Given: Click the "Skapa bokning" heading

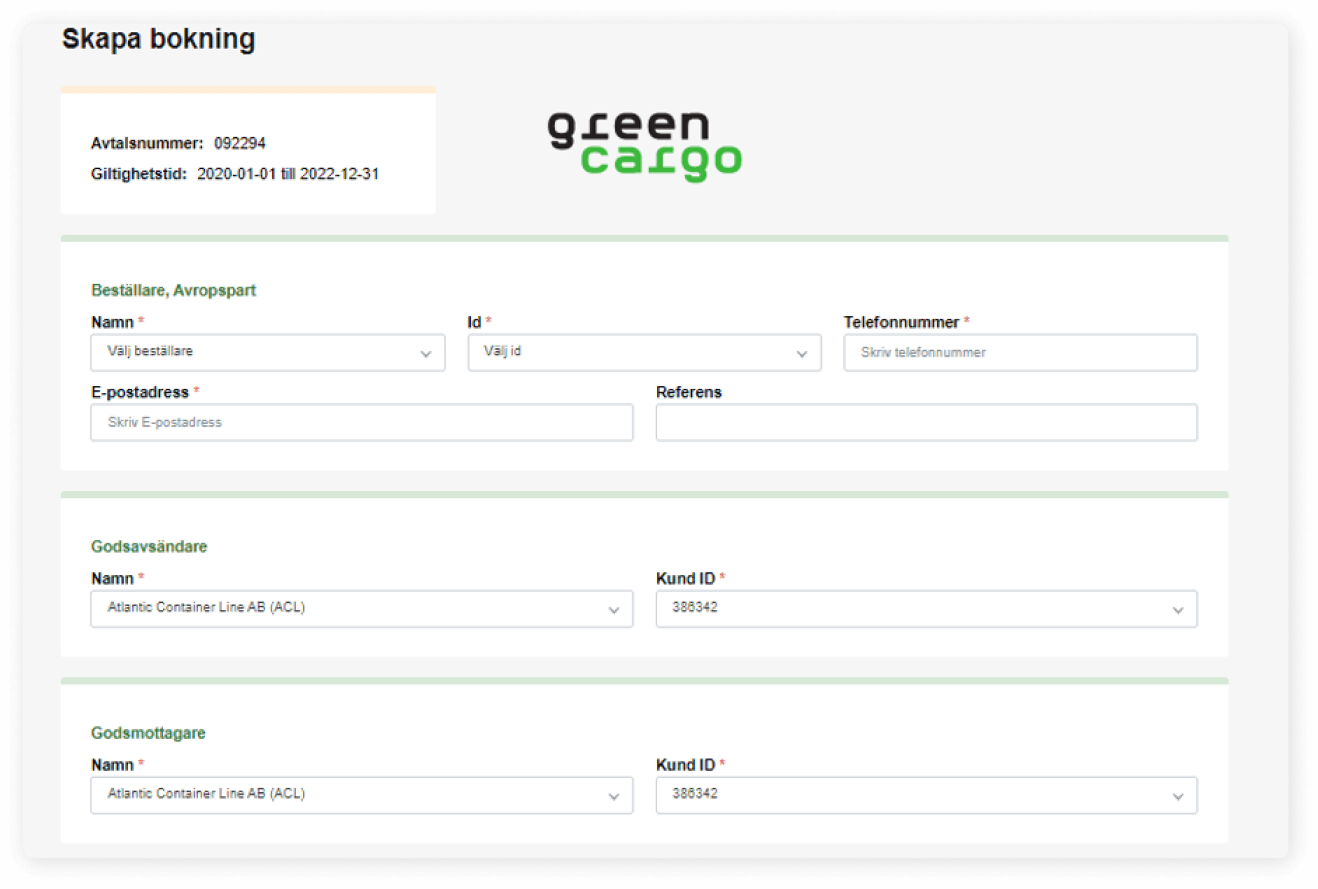Looking at the screenshot, I should point(159,39).
